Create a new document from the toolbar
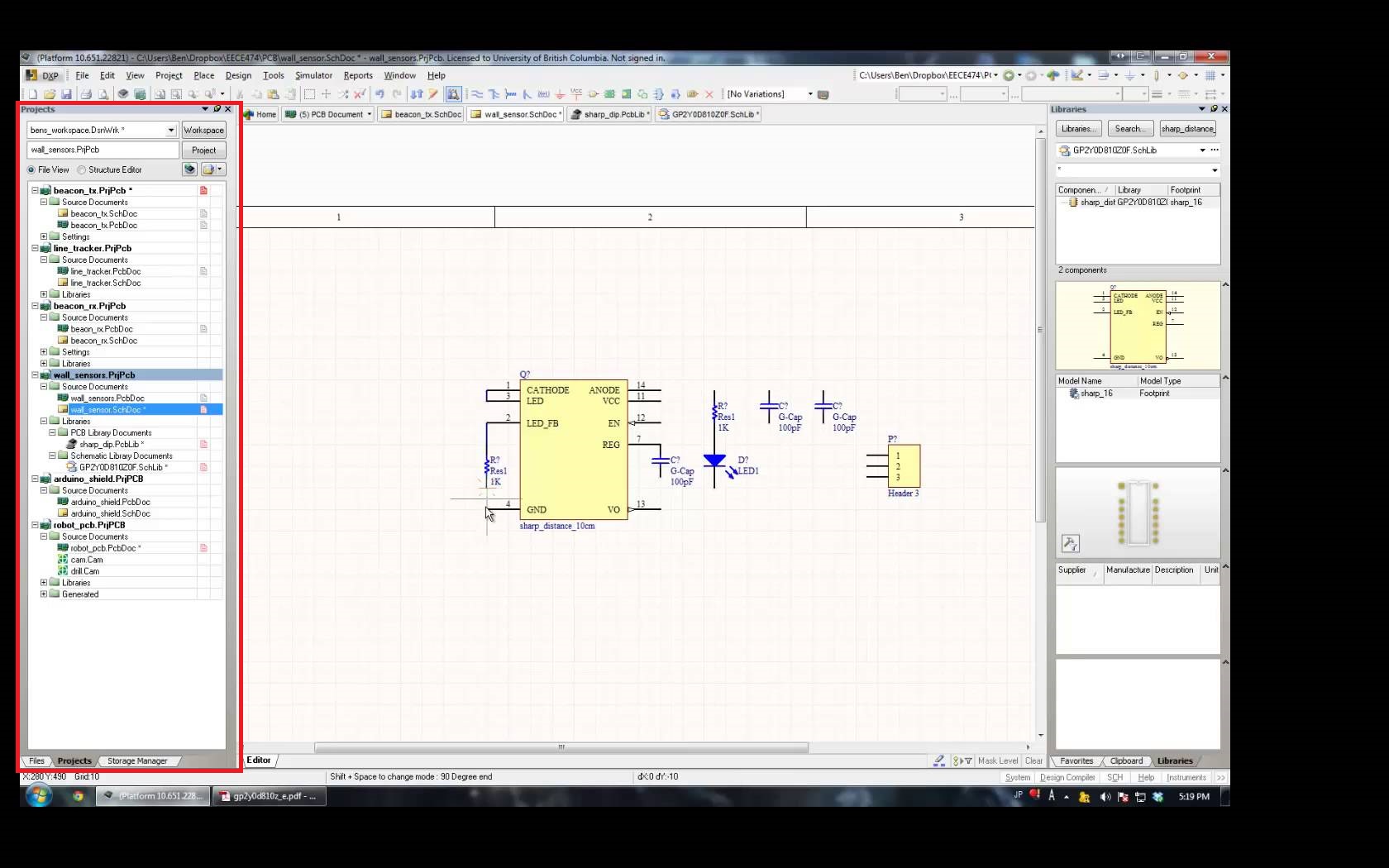Screen dimensions: 1389x868 [33, 94]
